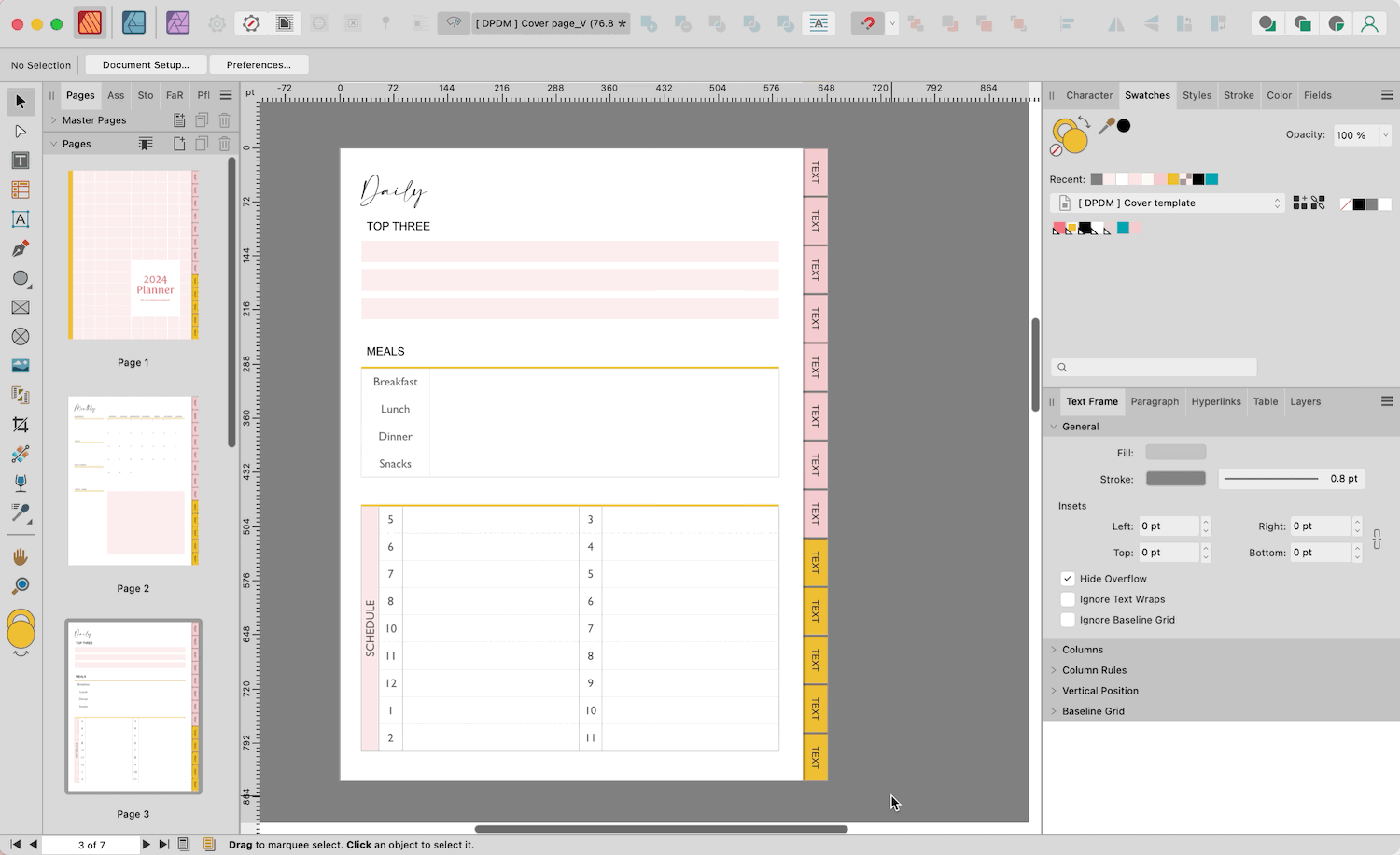The width and height of the screenshot is (1400, 855).
Task: Open the Layers tab
Action: click(x=1305, y=401)
